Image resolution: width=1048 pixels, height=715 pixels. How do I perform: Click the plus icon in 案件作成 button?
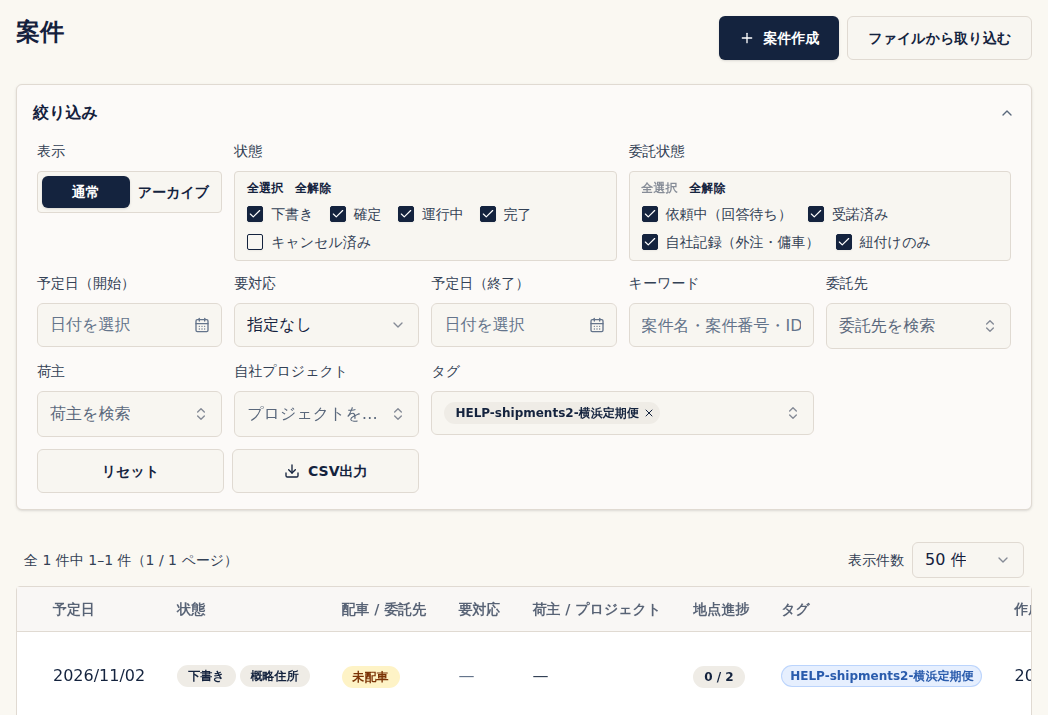click(747, 39)
